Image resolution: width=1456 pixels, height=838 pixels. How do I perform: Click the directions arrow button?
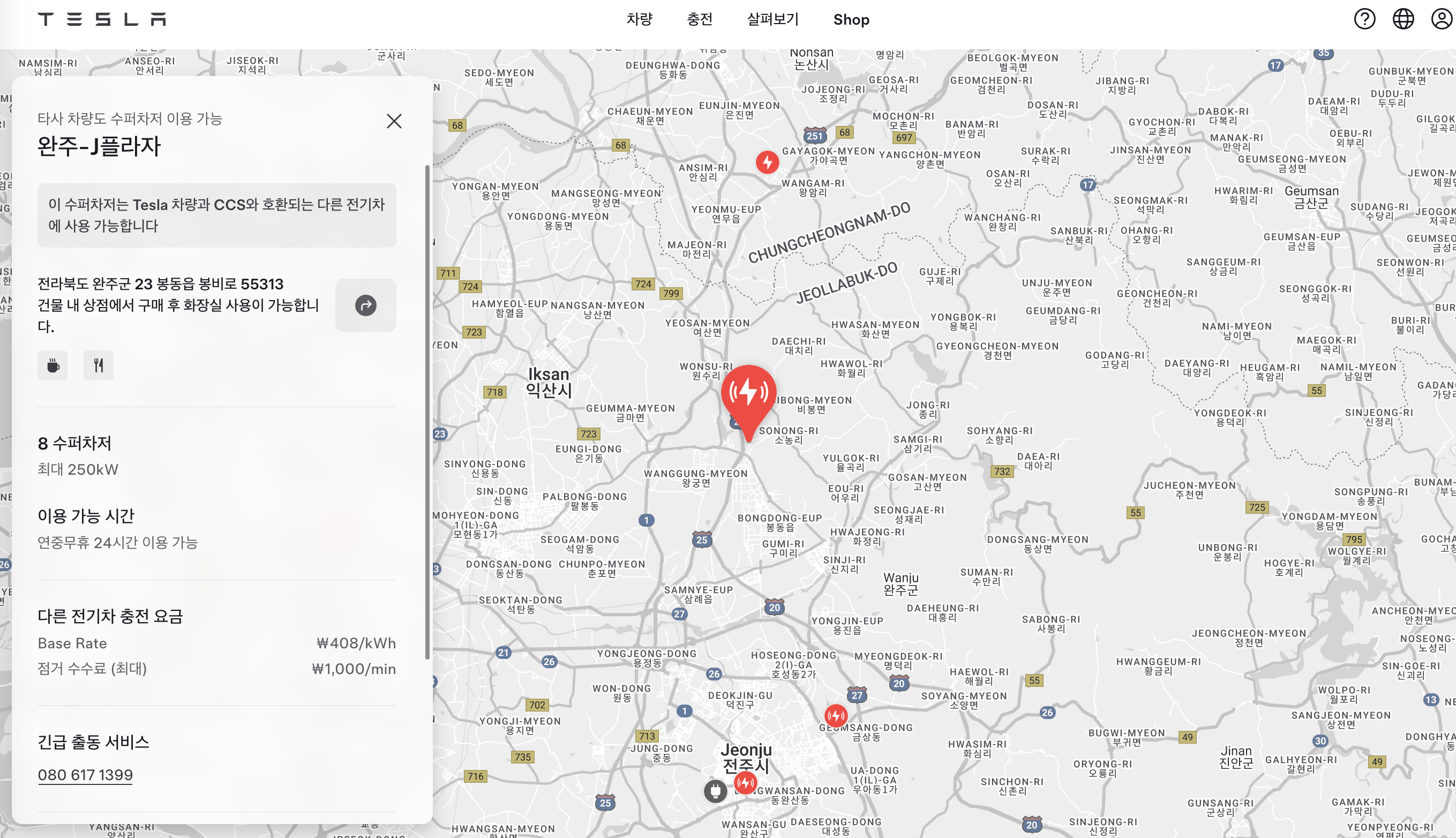tap(365, 305)
